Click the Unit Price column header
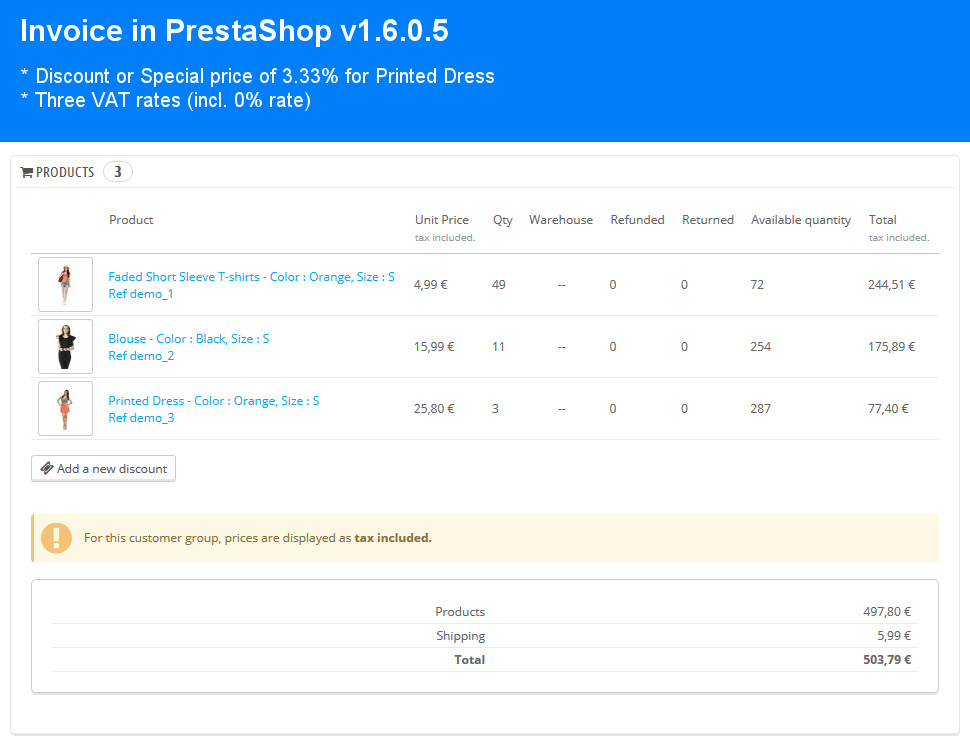Screen dimensions: 970x747 [x=442, y=220]
